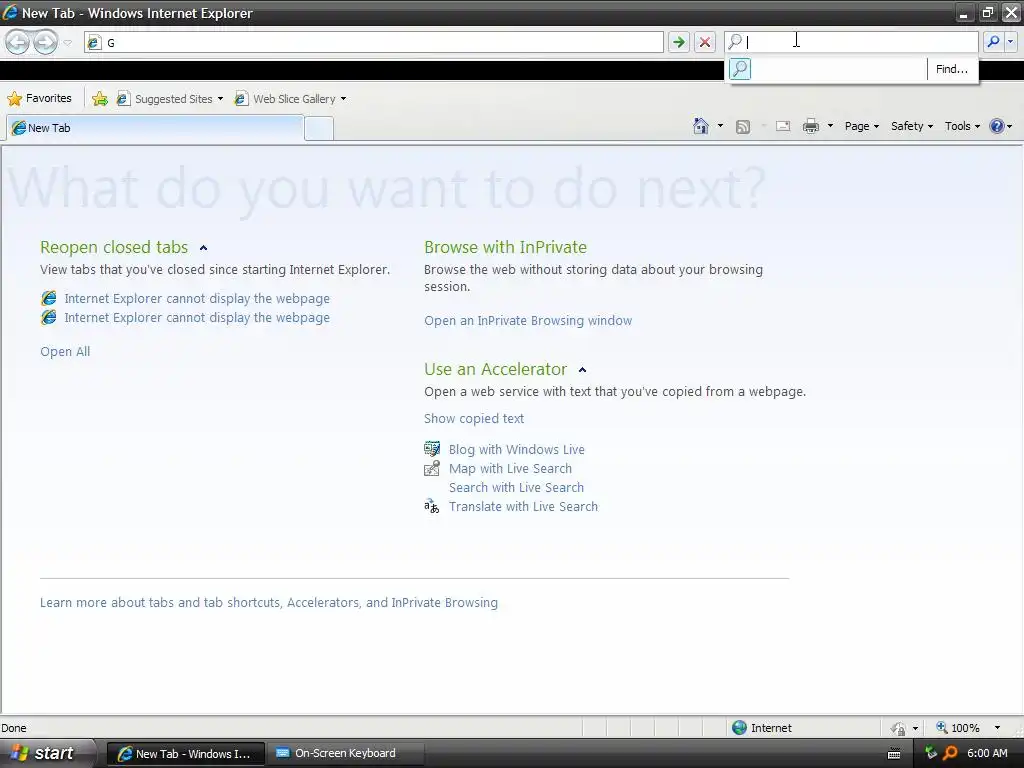Click the Forward navigation button
The height and width of the screenshot is (768, 1024).
(45, 42)
